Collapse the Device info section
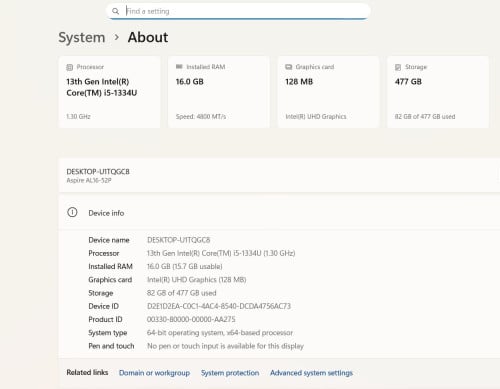The height and width of the screenshot is (389, 500). tap(279, 213)
